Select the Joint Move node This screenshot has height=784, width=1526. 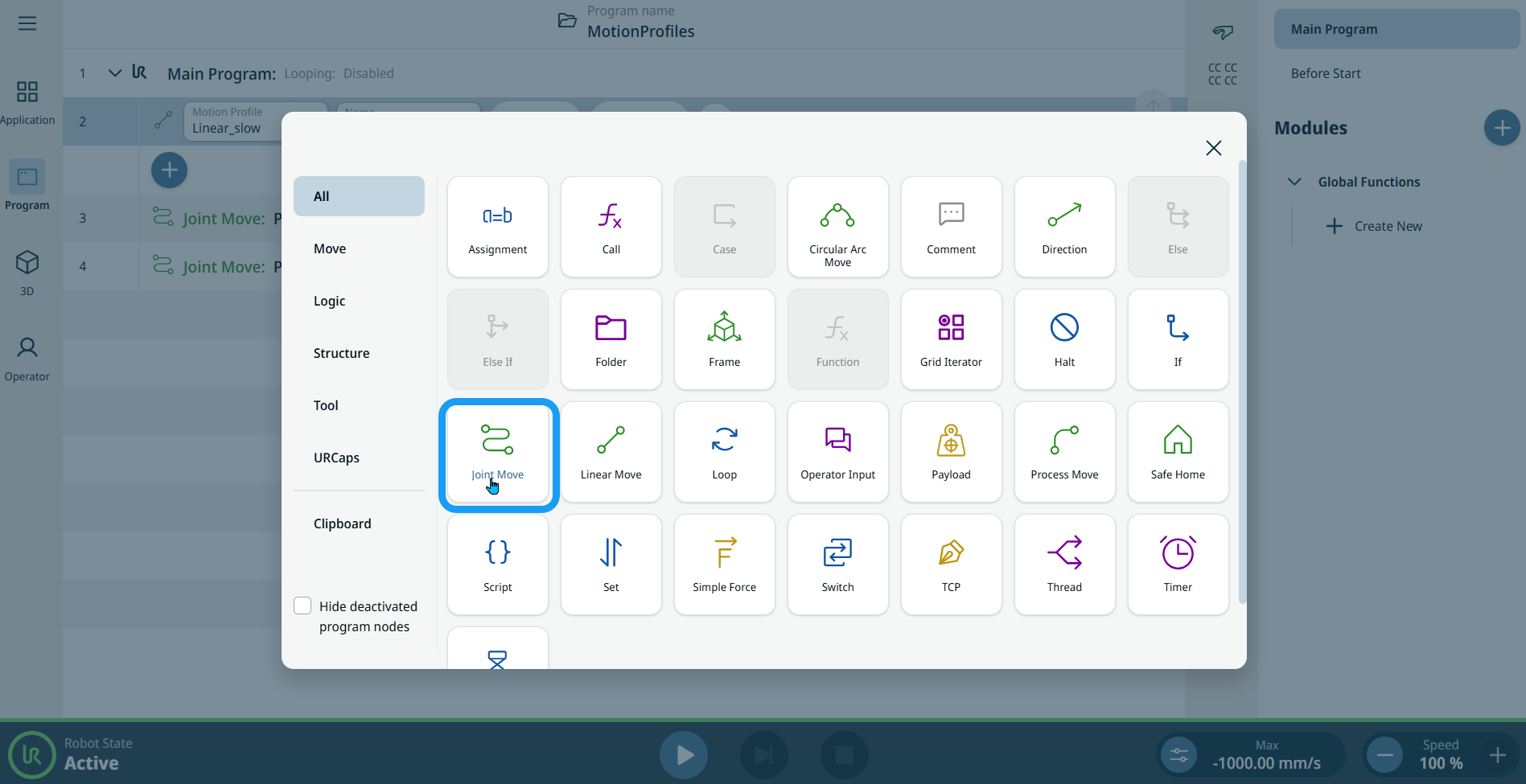coord(498,453)
